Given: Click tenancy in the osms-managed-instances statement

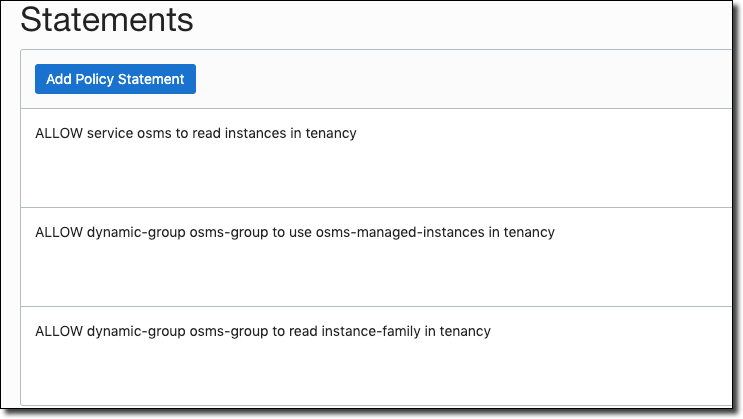Looking at the screenshot, I should (529, 232).
